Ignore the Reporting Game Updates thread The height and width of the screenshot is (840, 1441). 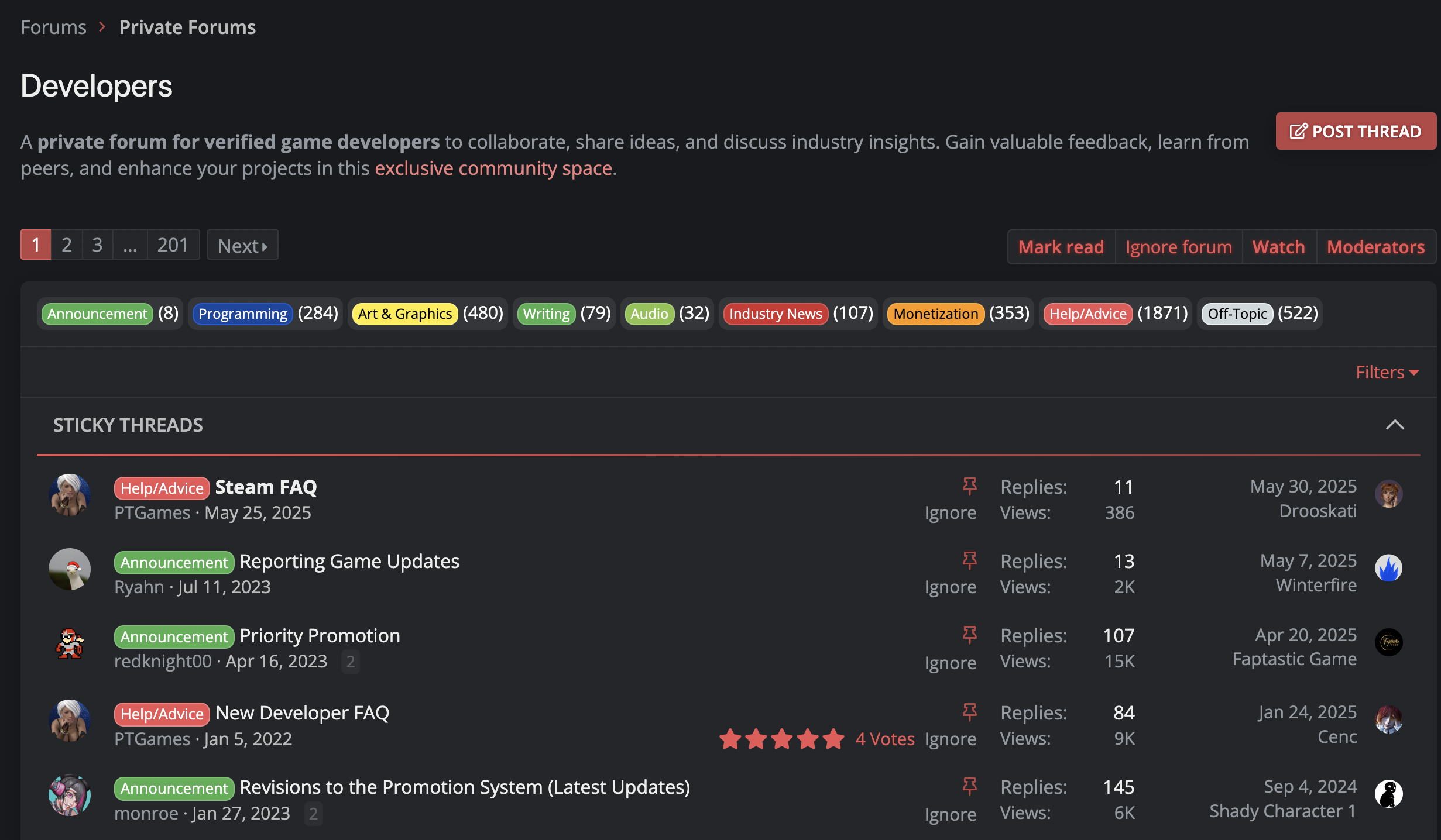[951, 587]
